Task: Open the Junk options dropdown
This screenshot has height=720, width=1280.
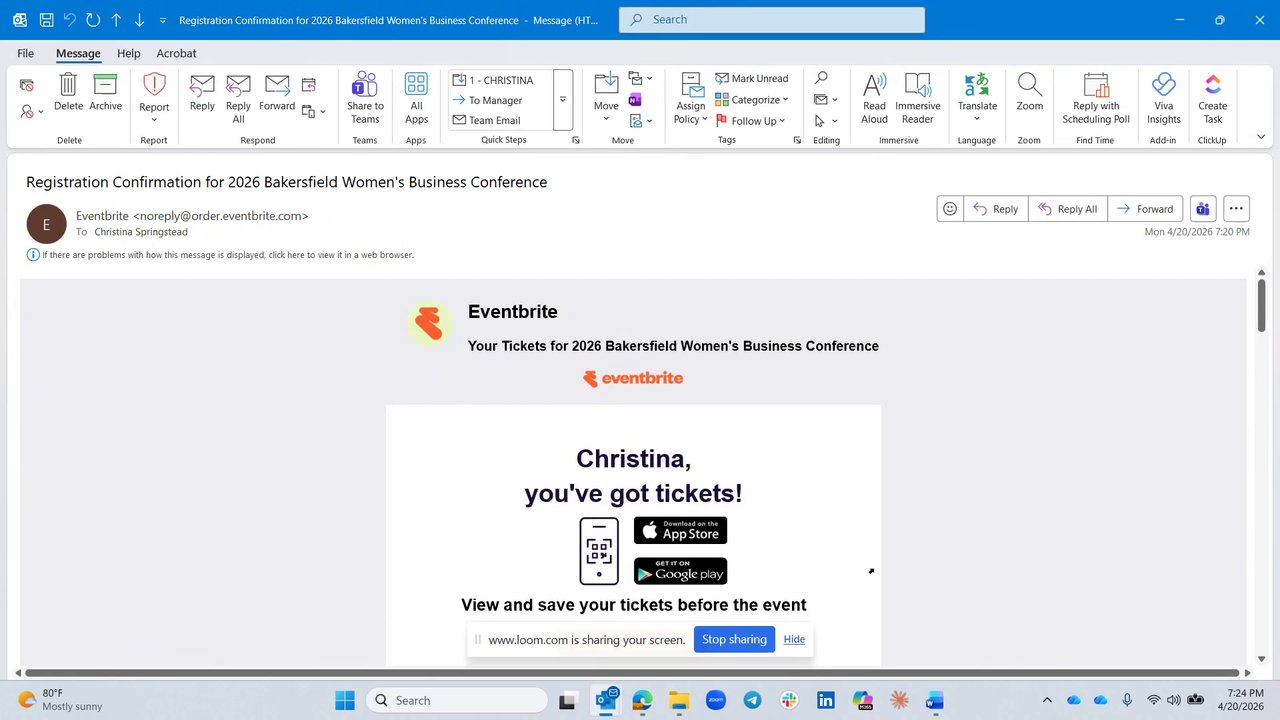Action: coord(32,112)
